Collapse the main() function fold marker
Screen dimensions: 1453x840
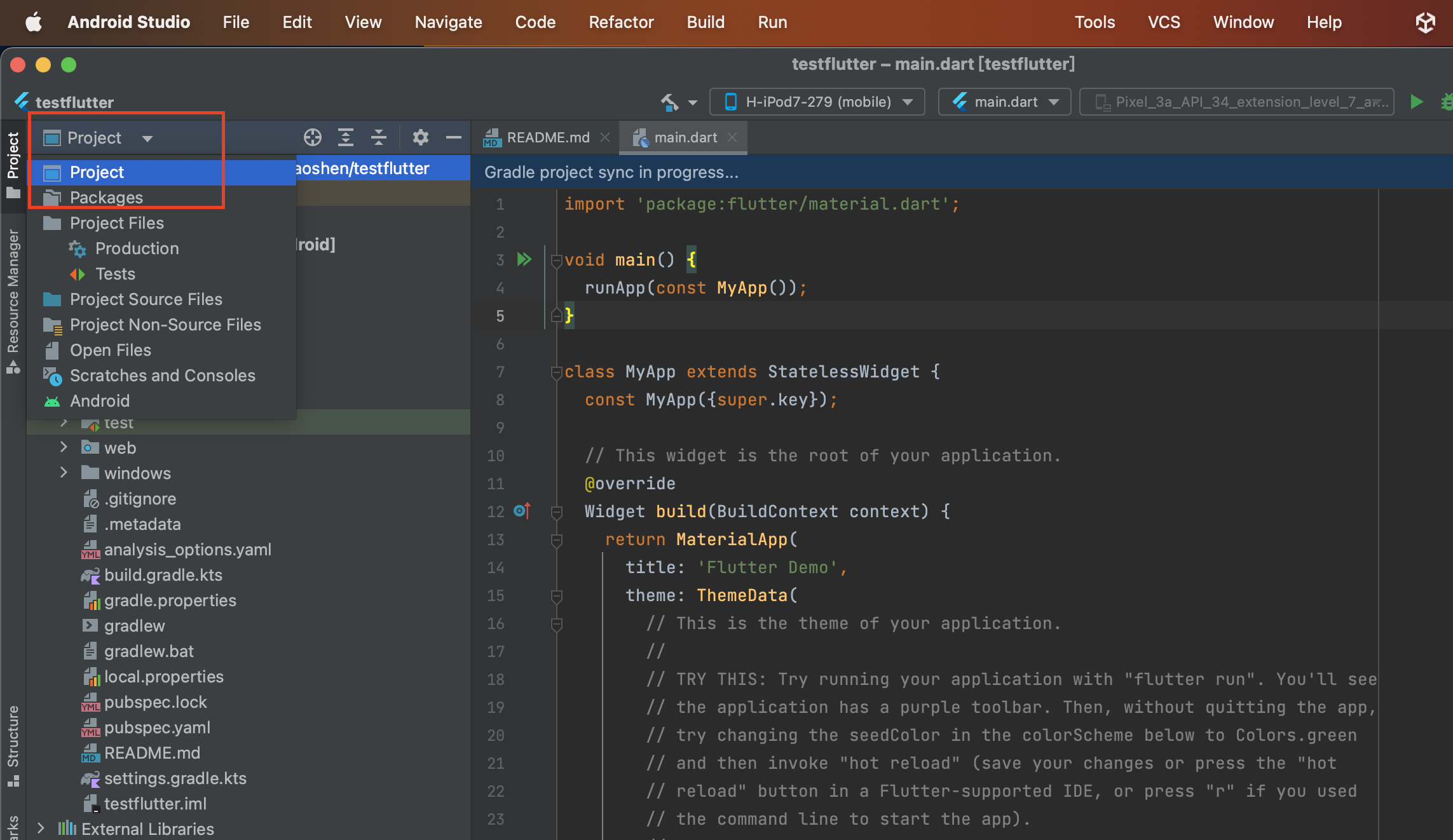tap(557, 260)
